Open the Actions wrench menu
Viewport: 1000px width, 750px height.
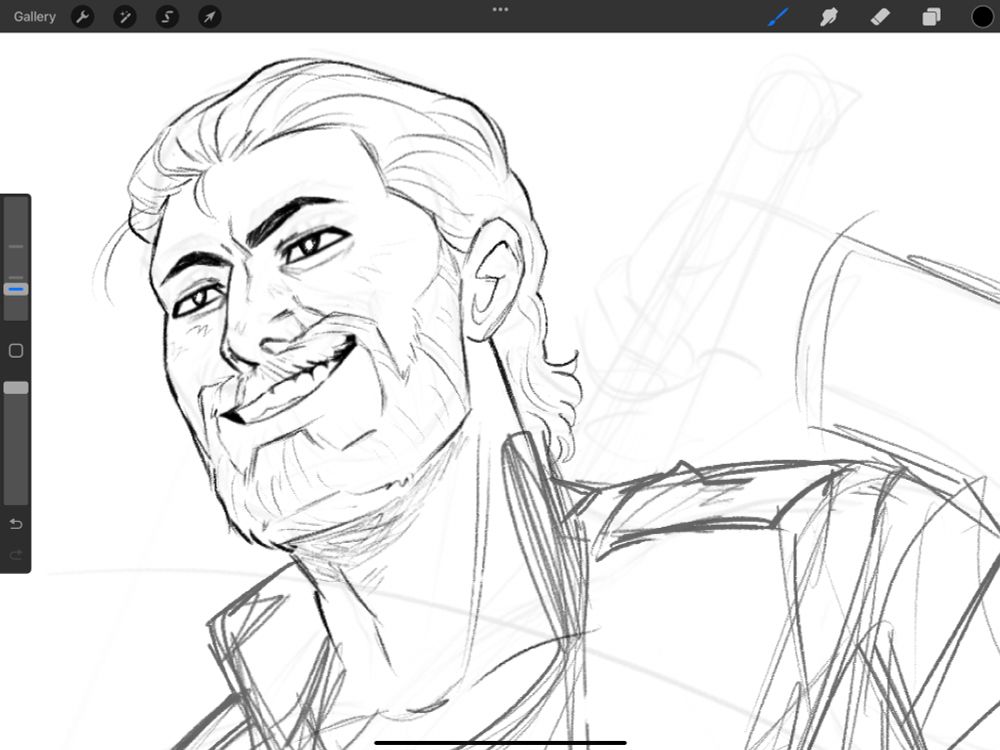82,17
